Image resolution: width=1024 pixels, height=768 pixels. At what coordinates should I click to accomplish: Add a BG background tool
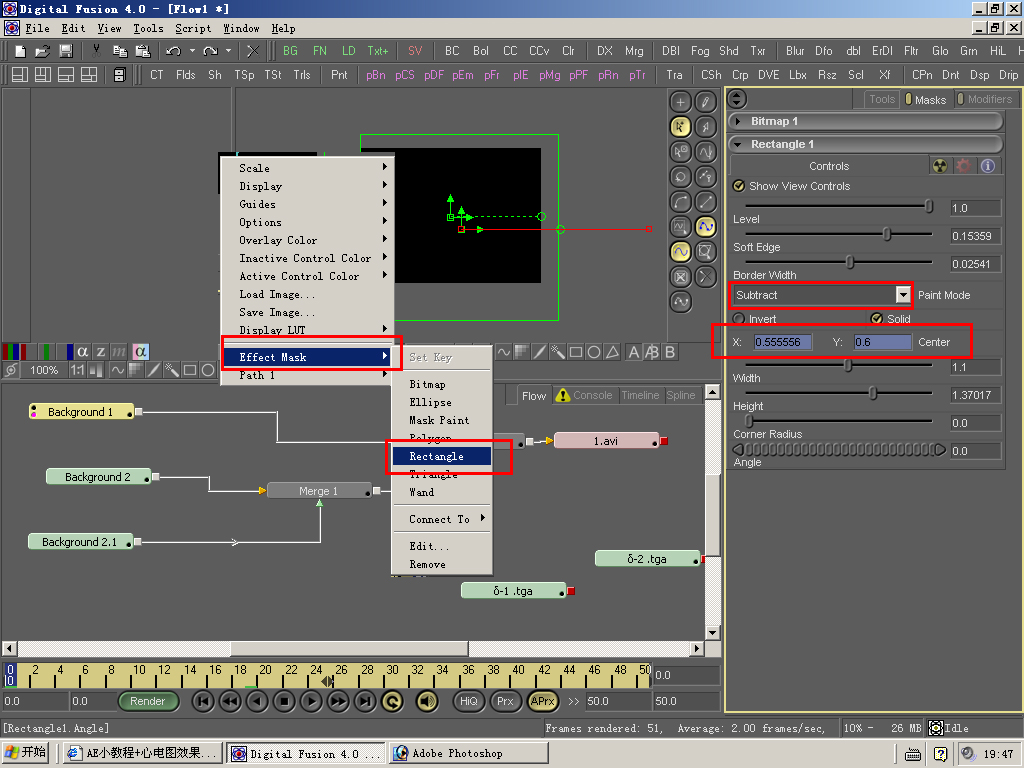pyautogui.click(x=290, y=51)
